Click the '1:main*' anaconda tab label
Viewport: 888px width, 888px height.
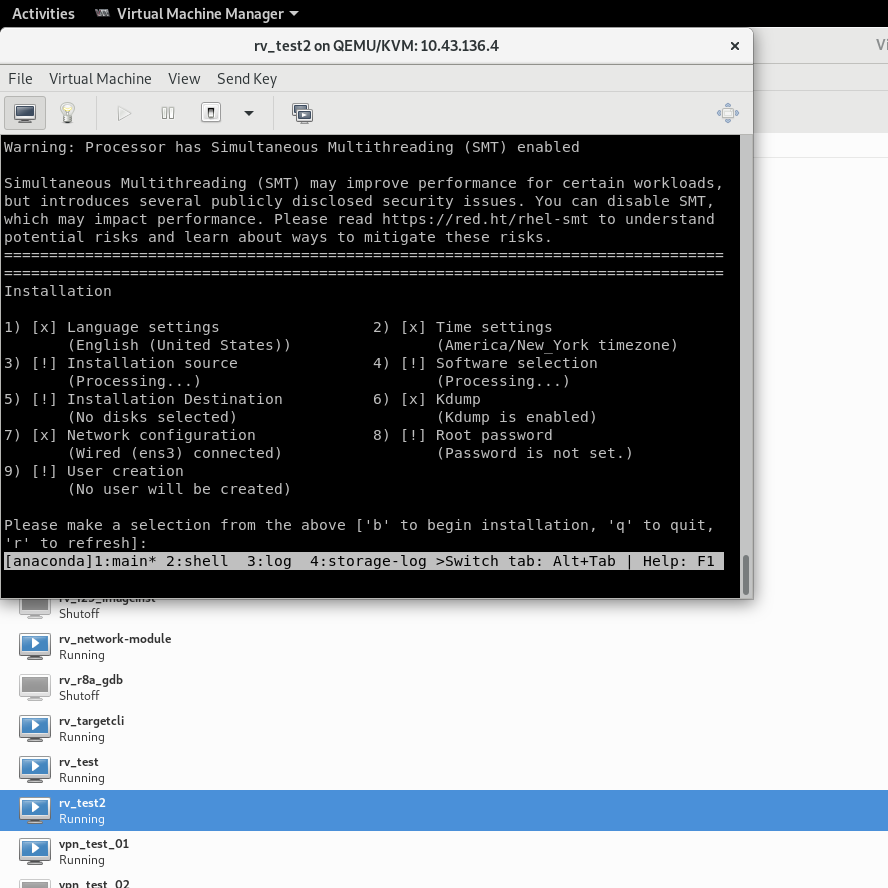tap(125, 561)
